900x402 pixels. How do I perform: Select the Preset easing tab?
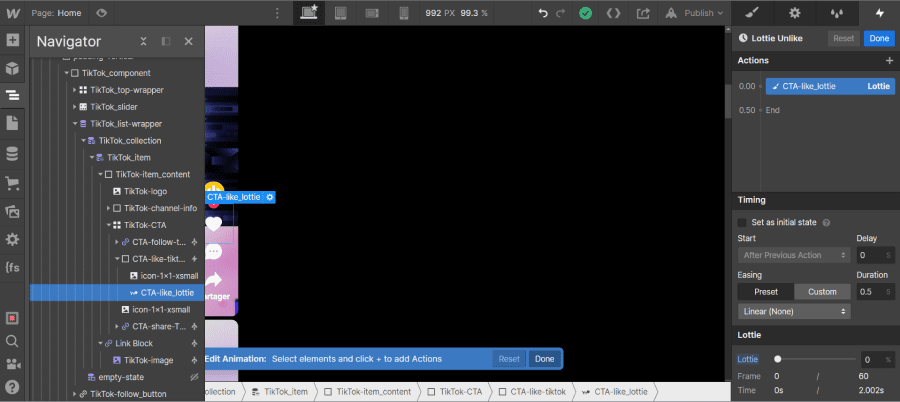pos(766,292)
